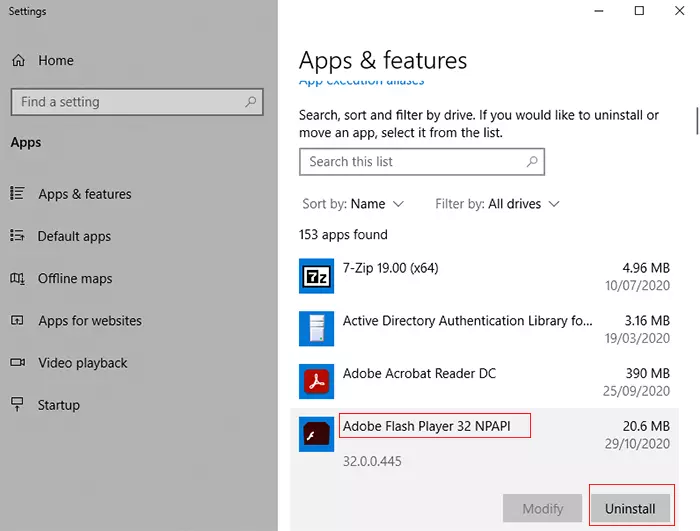This screenshot has height=531, width=700.
Task: Click the Adobe Acrobat Reader DC icon
Action: [x=317, y=381]
